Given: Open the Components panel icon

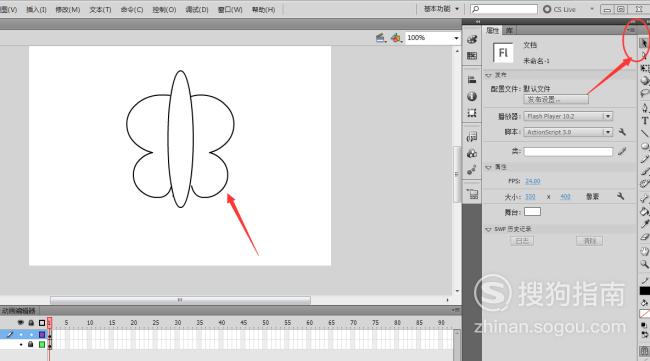Looking at the screenshot, I should 472,153.
